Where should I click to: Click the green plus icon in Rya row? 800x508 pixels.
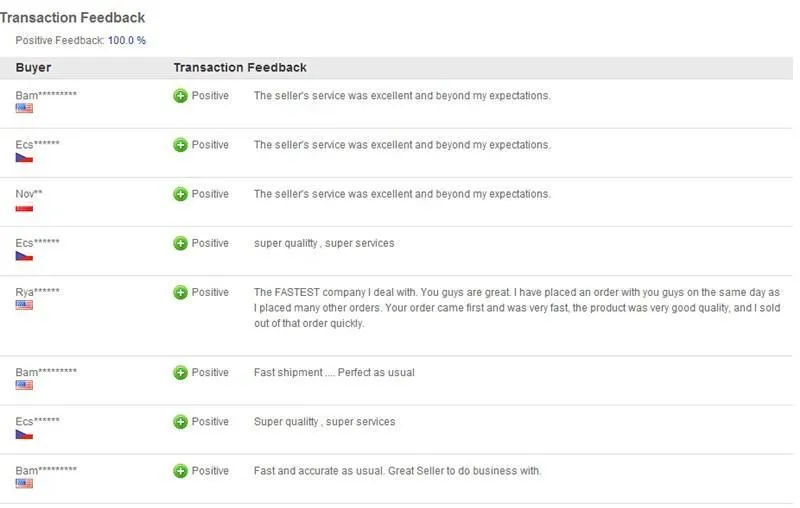tap(180, 293)
